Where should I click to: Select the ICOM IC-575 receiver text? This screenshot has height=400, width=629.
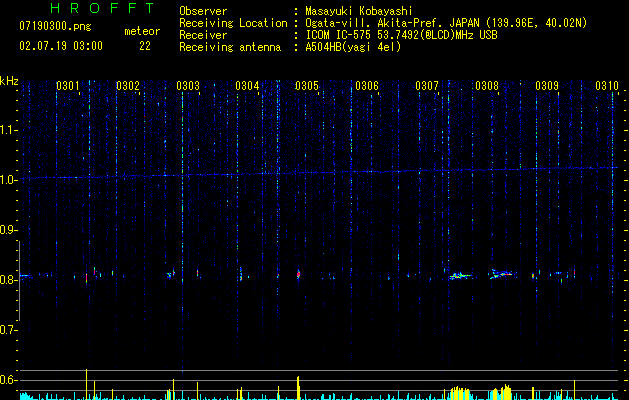(401, 35)
